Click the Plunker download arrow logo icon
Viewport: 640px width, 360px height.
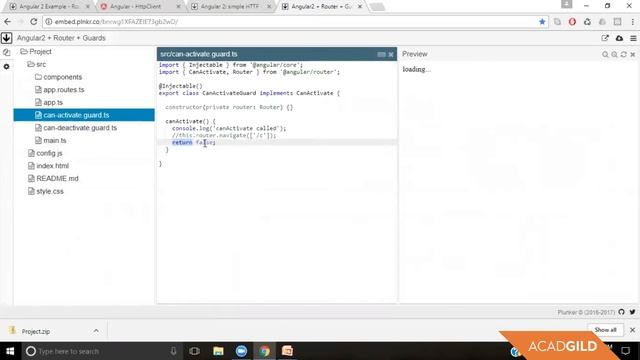(x=7, y=38)
